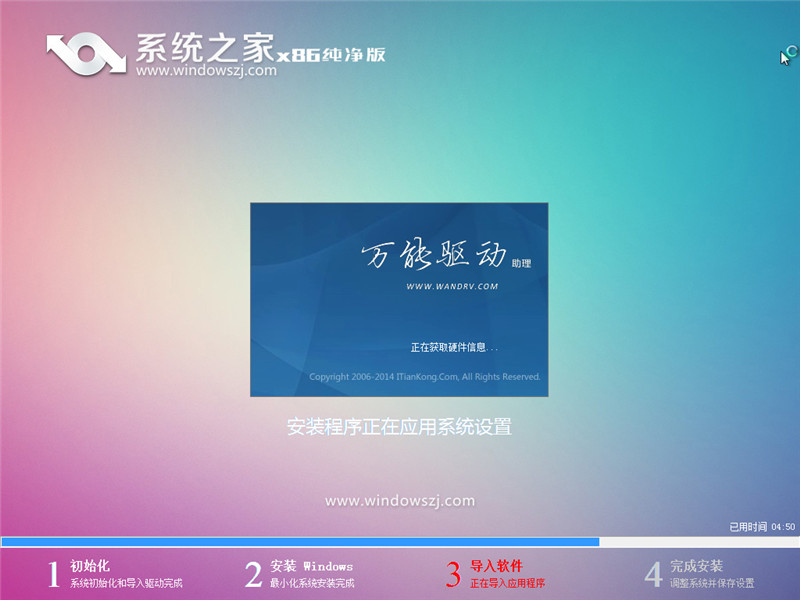Click the ITianKong copyright notice
Screen dimensions: 800x600
coord(425,378)
